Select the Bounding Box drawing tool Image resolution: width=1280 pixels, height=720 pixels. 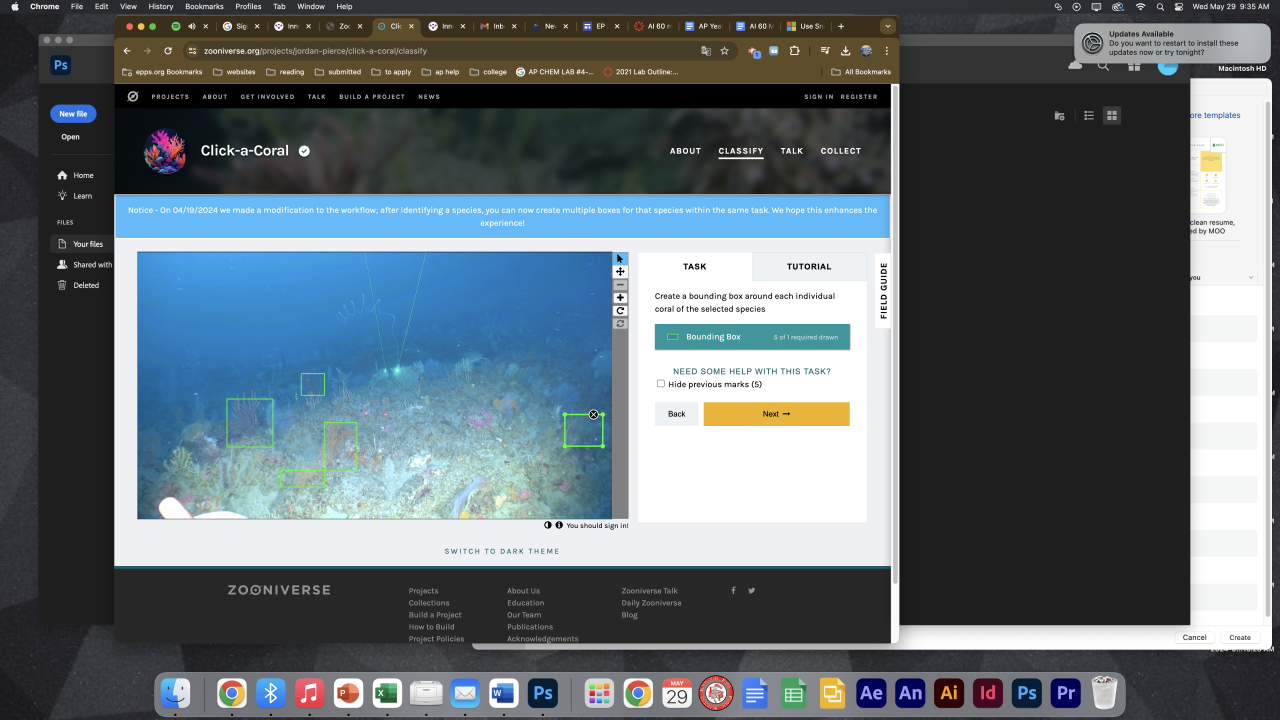coord(752,337)
